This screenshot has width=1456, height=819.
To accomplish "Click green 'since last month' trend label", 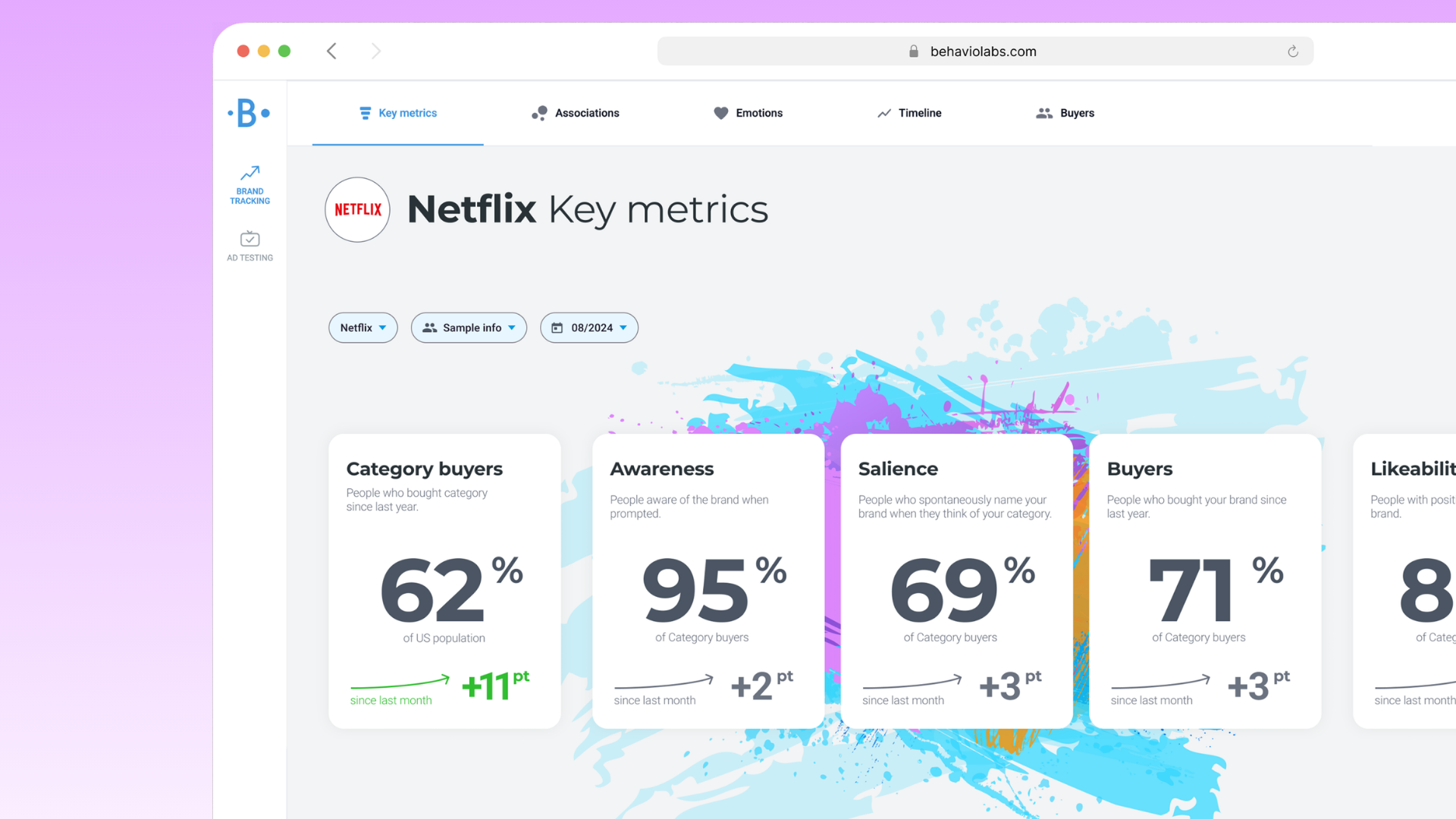I will click(x=391, y=701).
